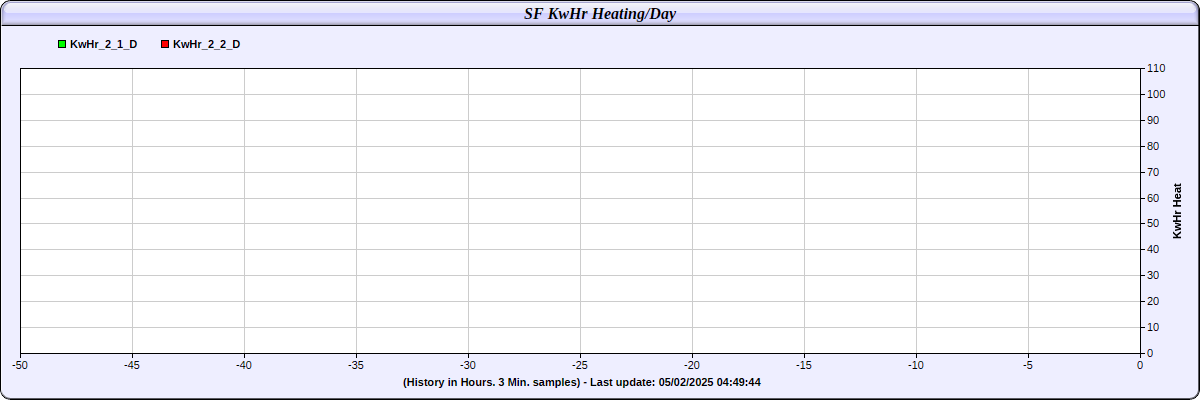Click the 70 value on KwHr axis
Screen dimensions: 1200x400
pyautogui.click(x=1153, y=172)
